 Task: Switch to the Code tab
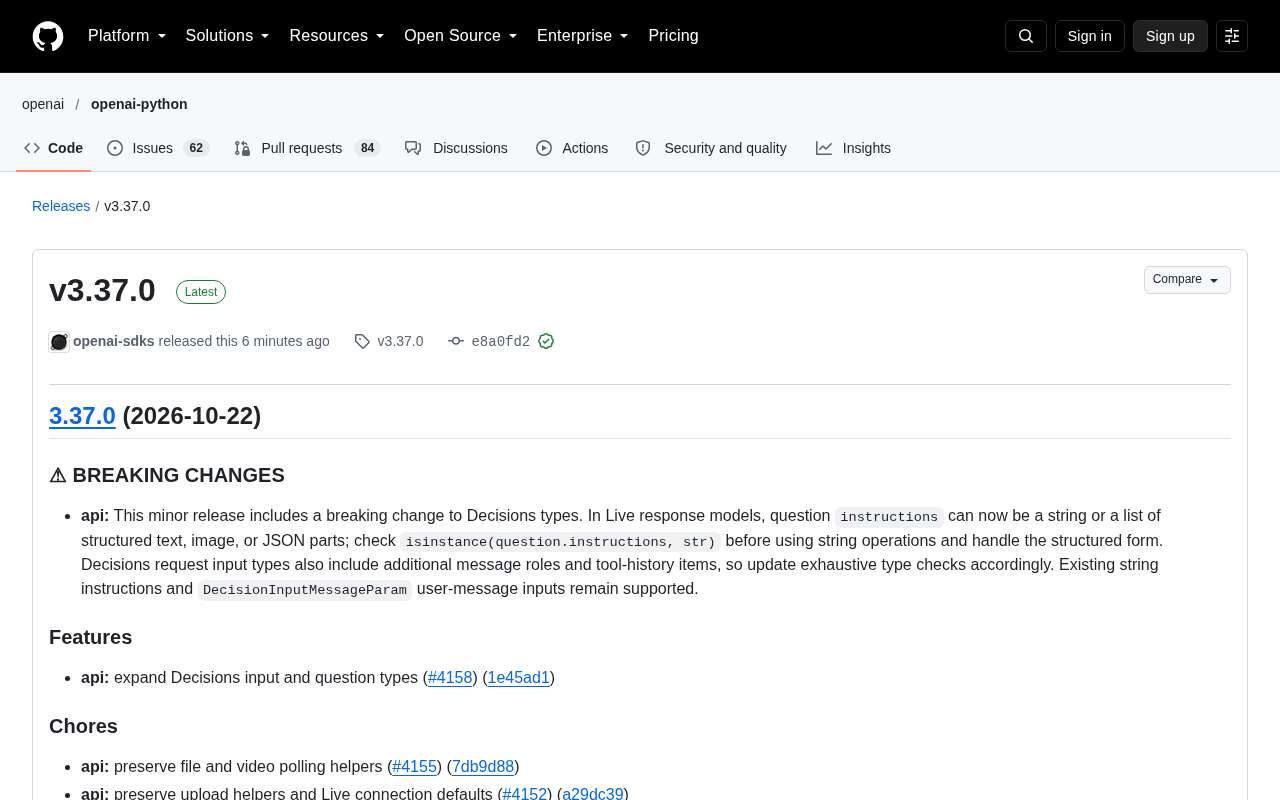coord(54,148)
